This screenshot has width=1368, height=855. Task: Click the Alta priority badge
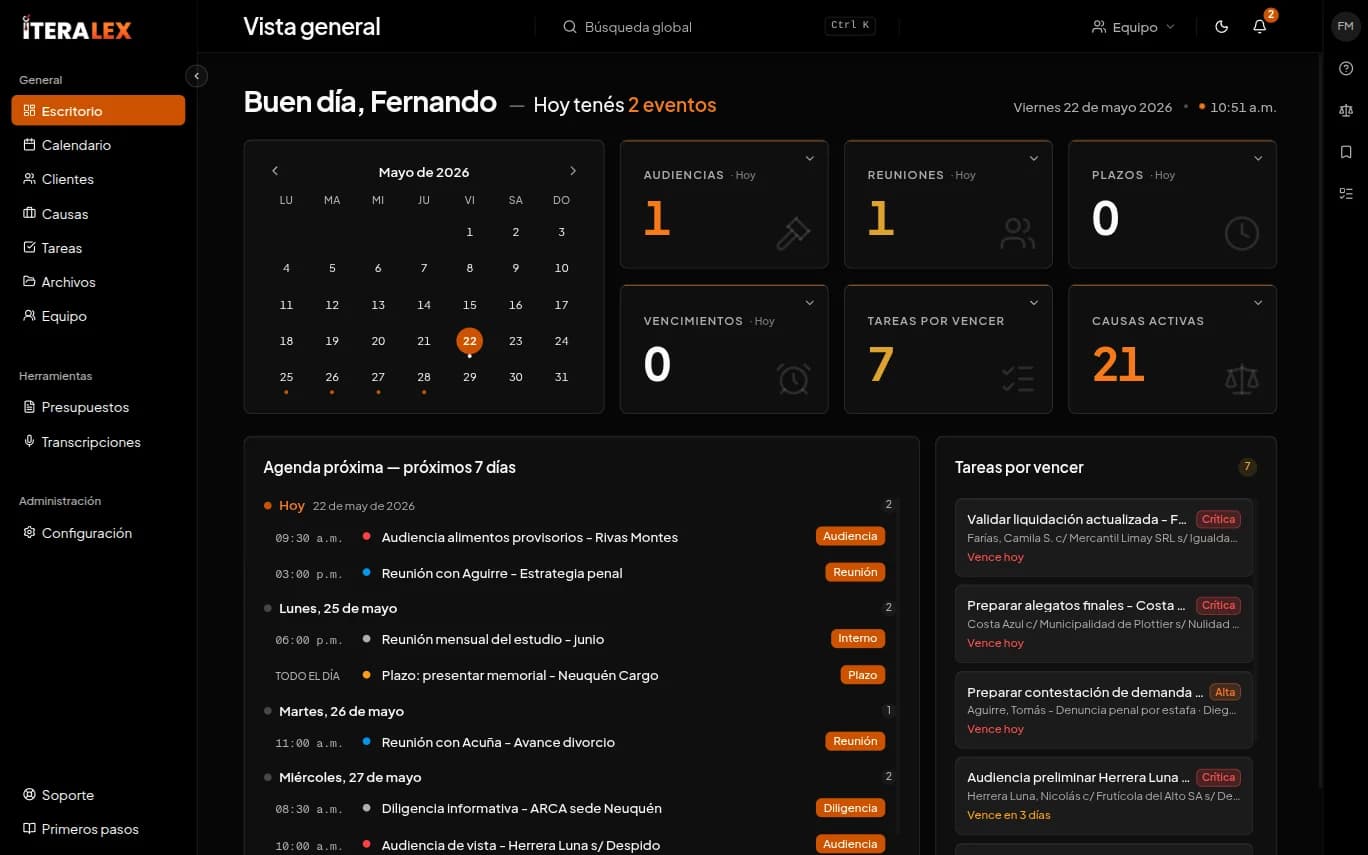click(x=1225, y=692)
